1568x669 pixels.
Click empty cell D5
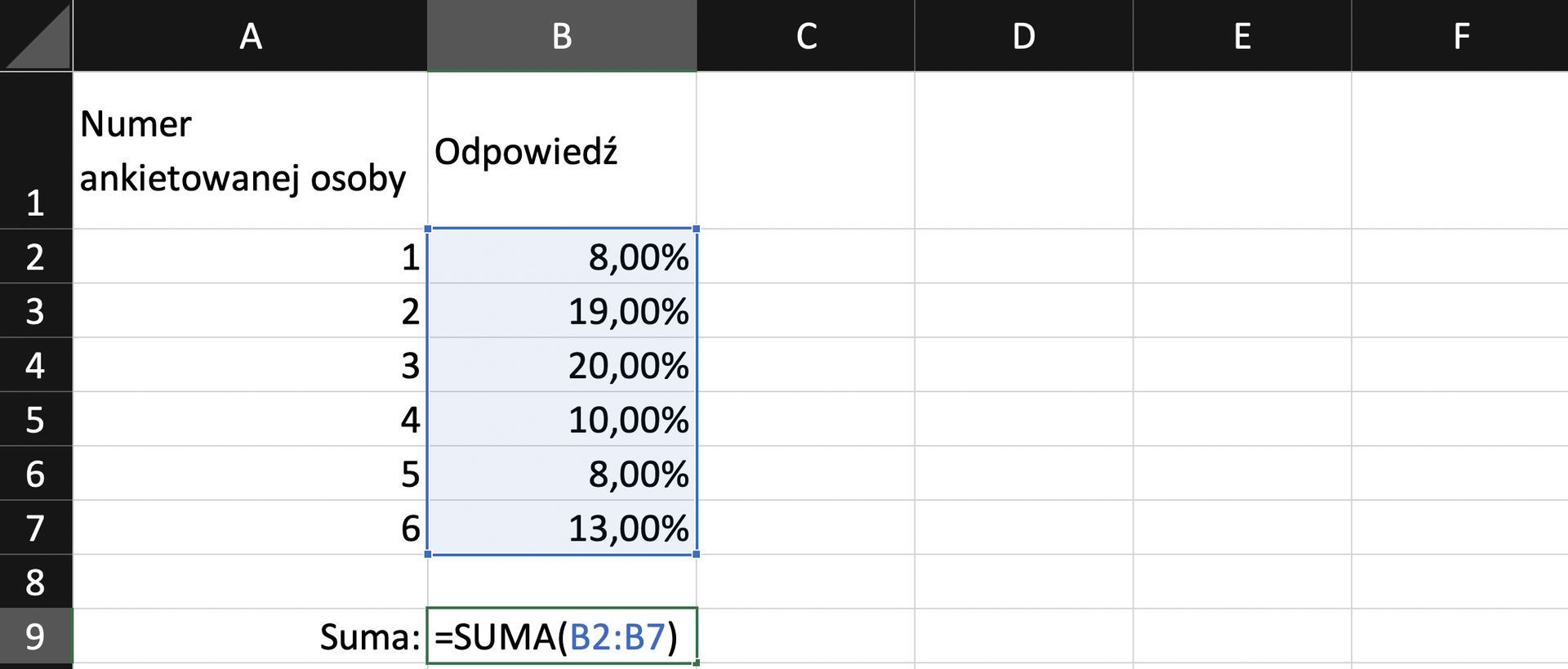[x=1024, y=419]
